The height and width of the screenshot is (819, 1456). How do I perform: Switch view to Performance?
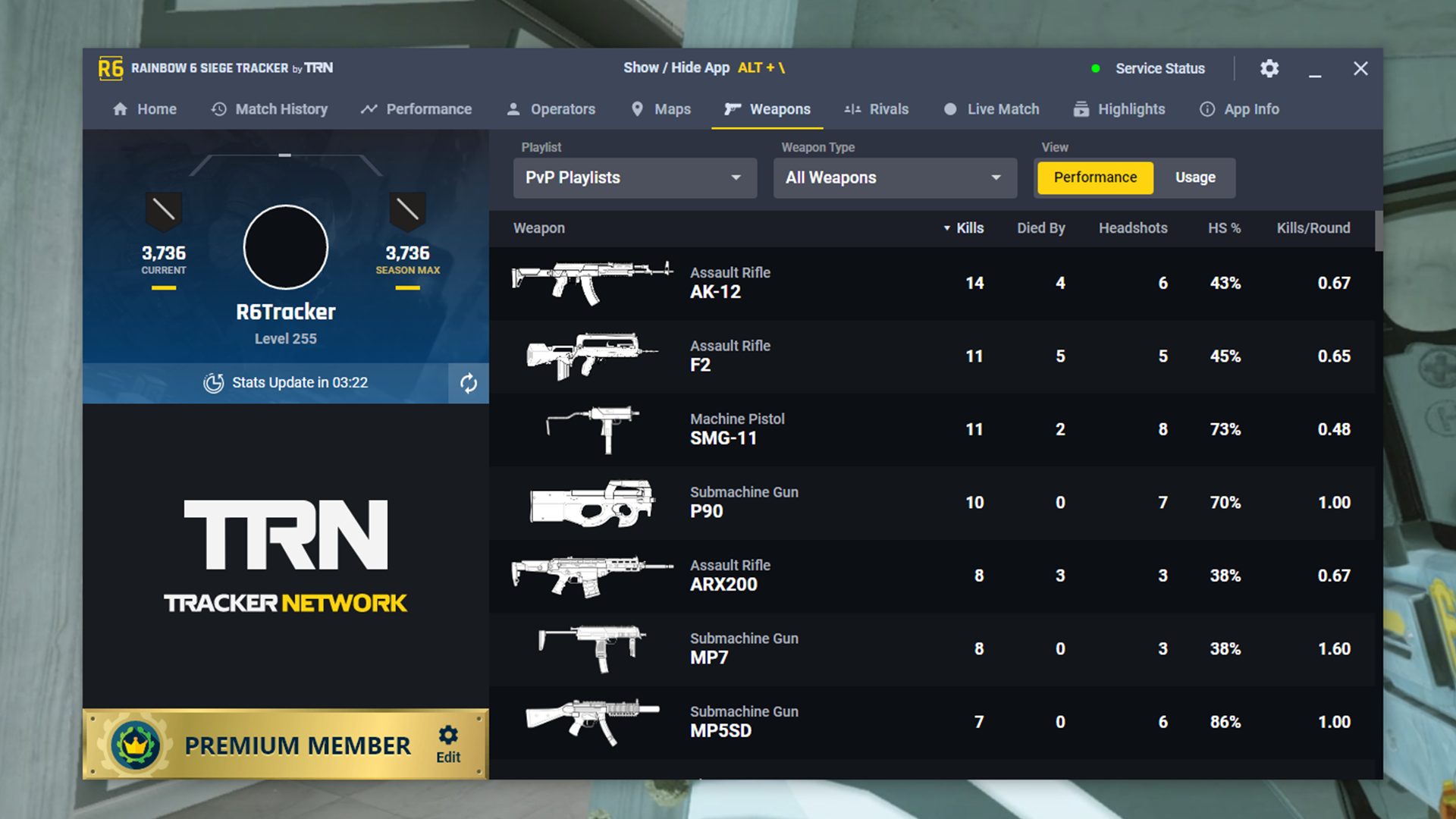1095,177
